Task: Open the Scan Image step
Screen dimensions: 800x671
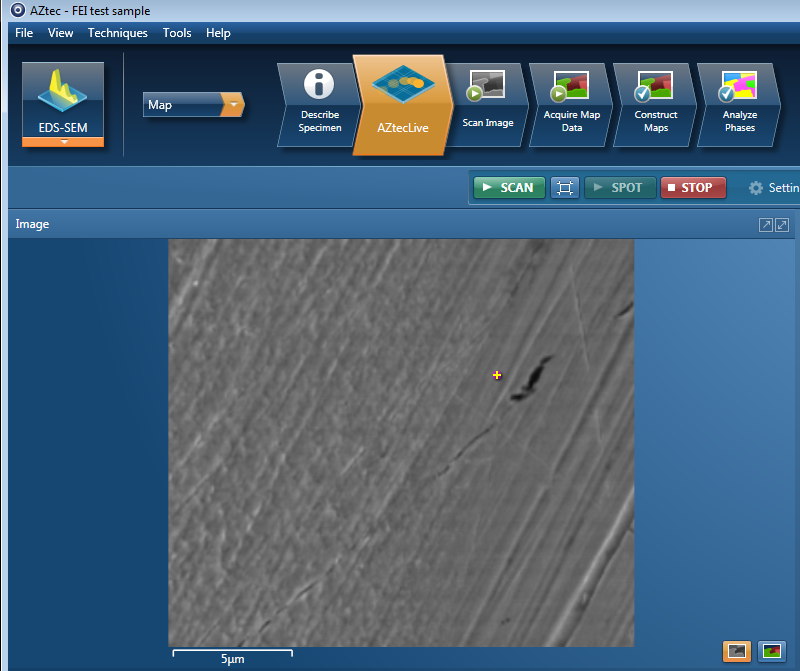Action: (x=487, y=105)
